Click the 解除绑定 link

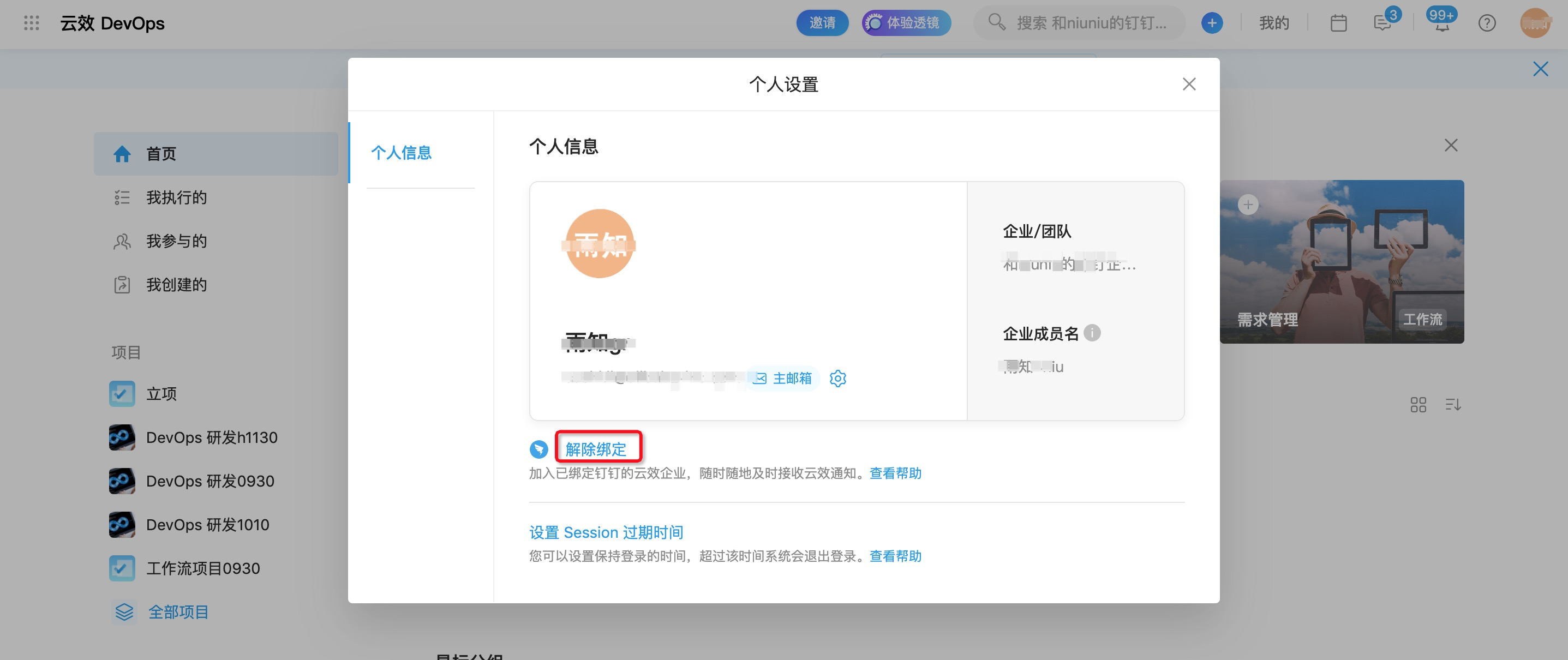pyautogui.click(x=596, y=449)
